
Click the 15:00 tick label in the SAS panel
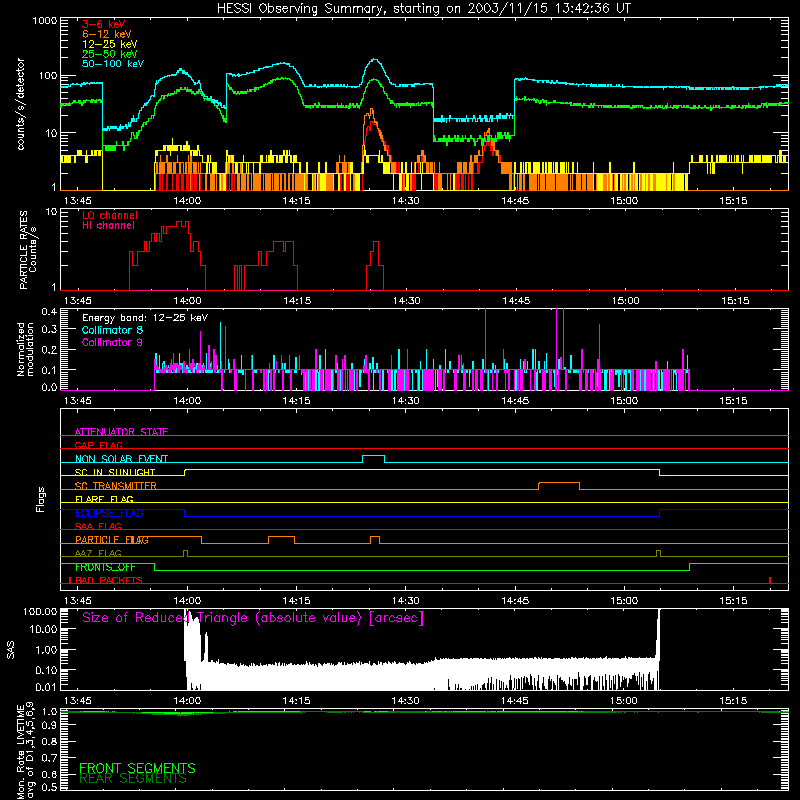624,701
